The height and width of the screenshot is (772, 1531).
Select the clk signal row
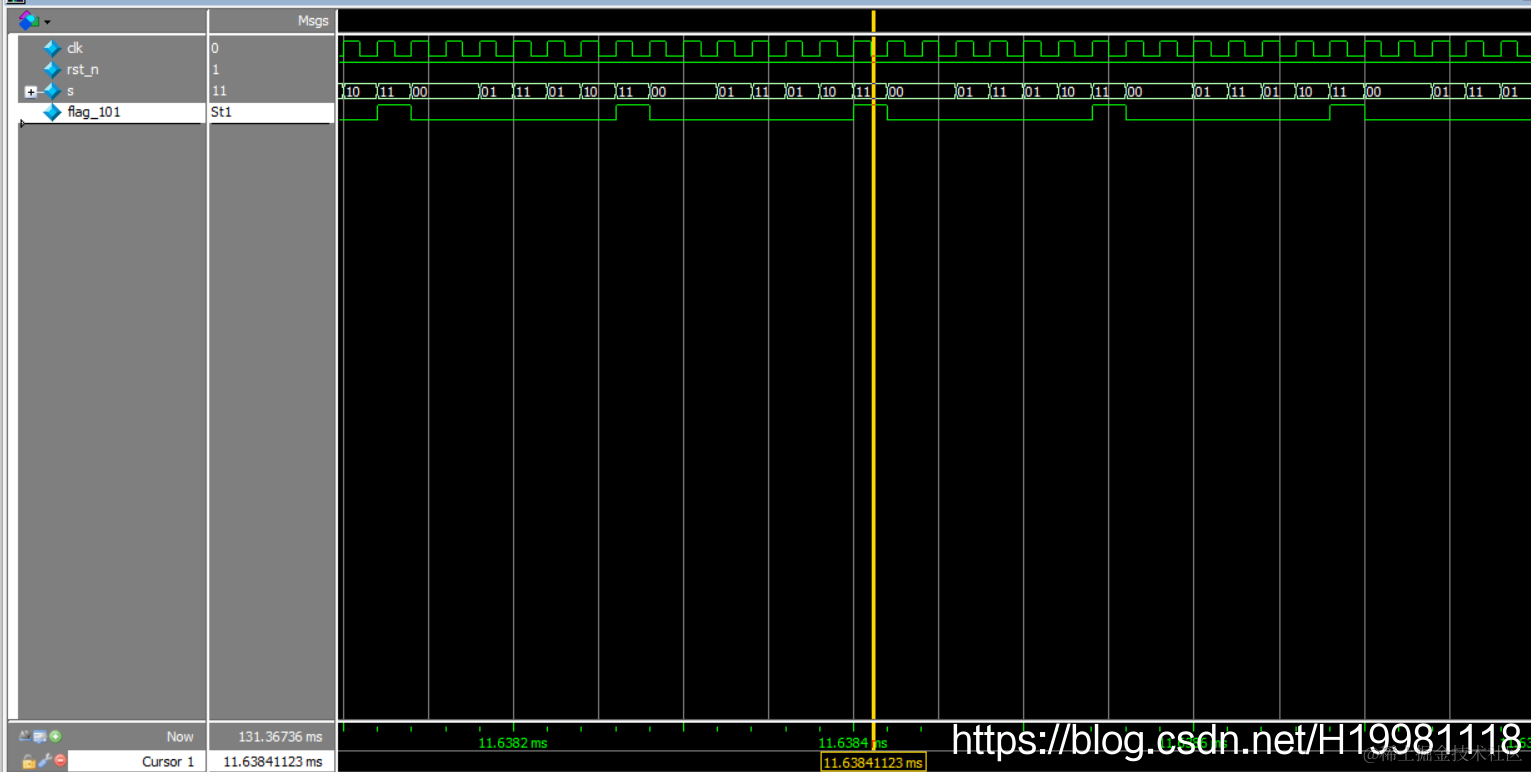[112, 48]
